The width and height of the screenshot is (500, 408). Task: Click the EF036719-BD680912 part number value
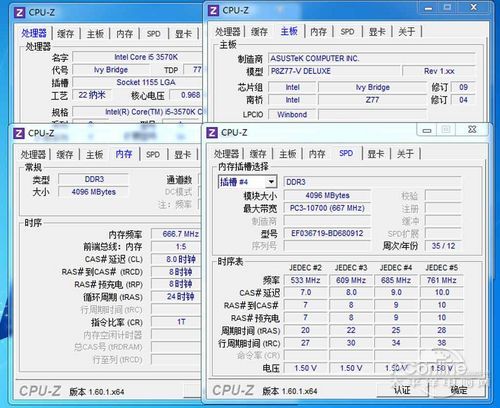(x=327, y=233)
